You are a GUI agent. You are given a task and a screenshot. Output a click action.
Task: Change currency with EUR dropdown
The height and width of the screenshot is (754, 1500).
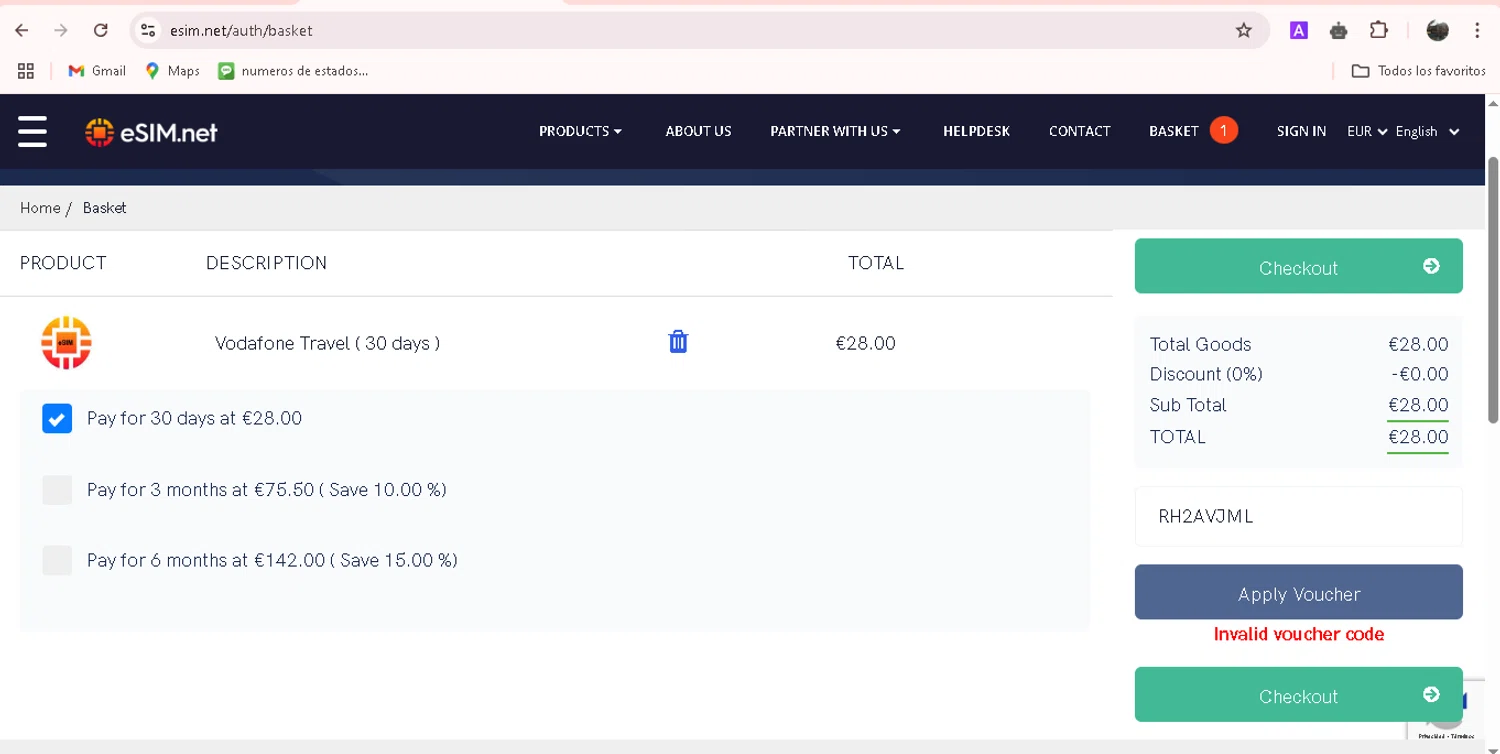click(x=1367, y=131)
